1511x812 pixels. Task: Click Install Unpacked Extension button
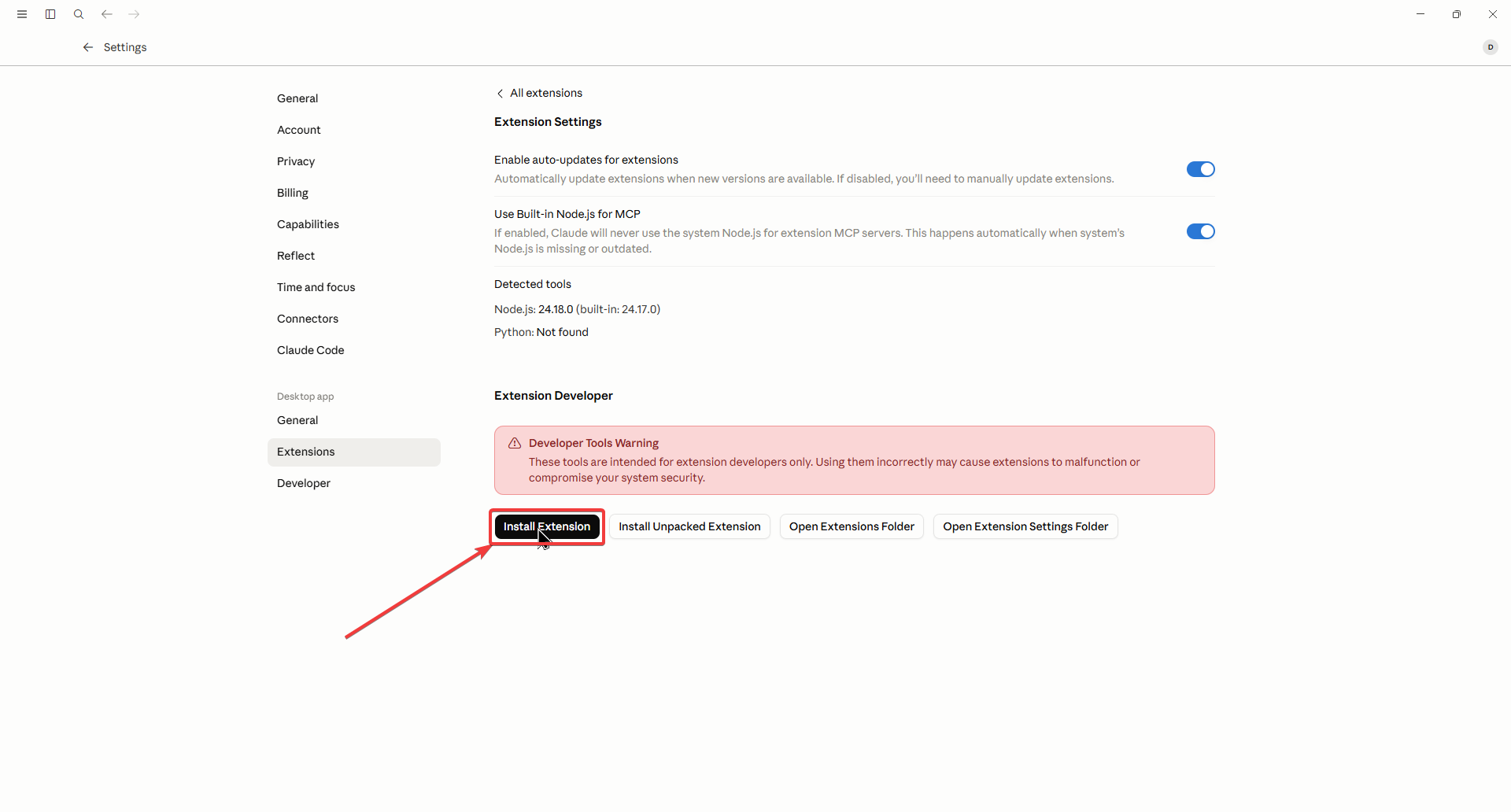coord(689,526)
